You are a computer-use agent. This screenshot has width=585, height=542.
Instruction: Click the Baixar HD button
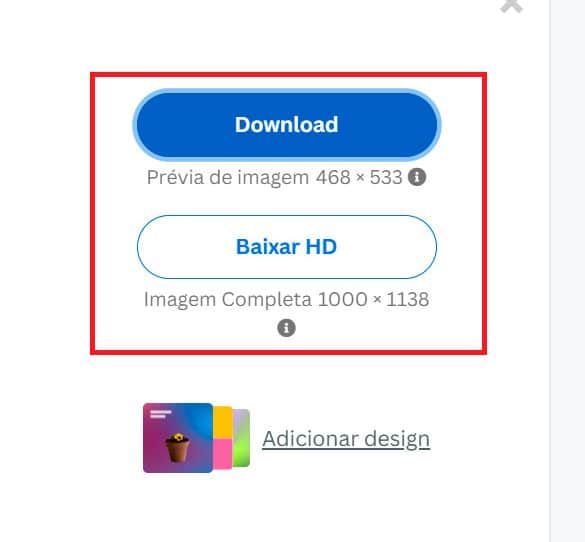(x=287, y=247)
